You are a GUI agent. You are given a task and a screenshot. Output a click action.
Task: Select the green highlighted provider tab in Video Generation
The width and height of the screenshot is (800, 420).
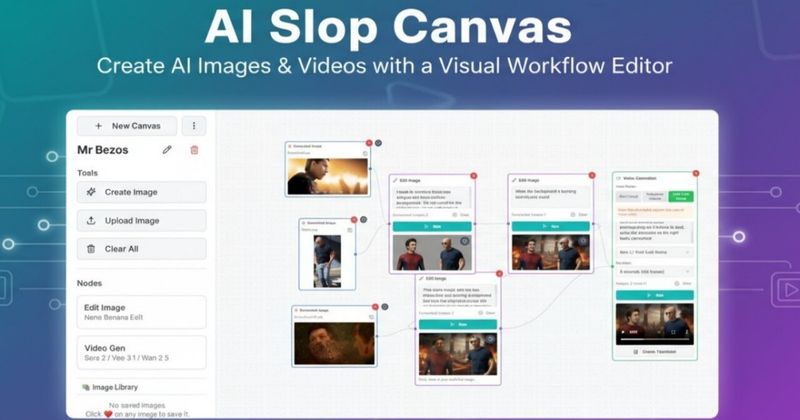pos(681,196)
